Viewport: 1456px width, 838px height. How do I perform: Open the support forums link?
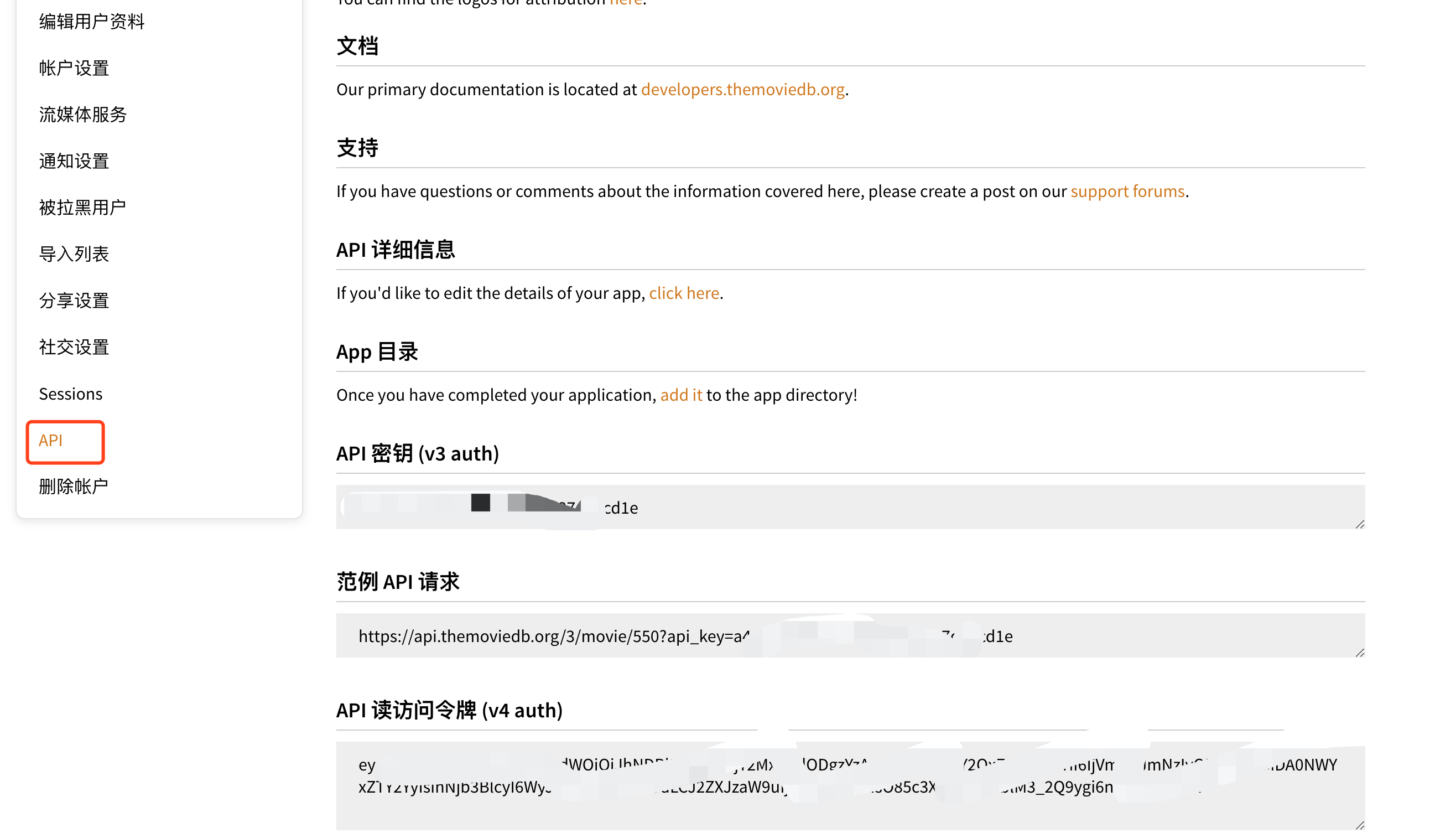pyautogui.click(x=1127, y=190)
